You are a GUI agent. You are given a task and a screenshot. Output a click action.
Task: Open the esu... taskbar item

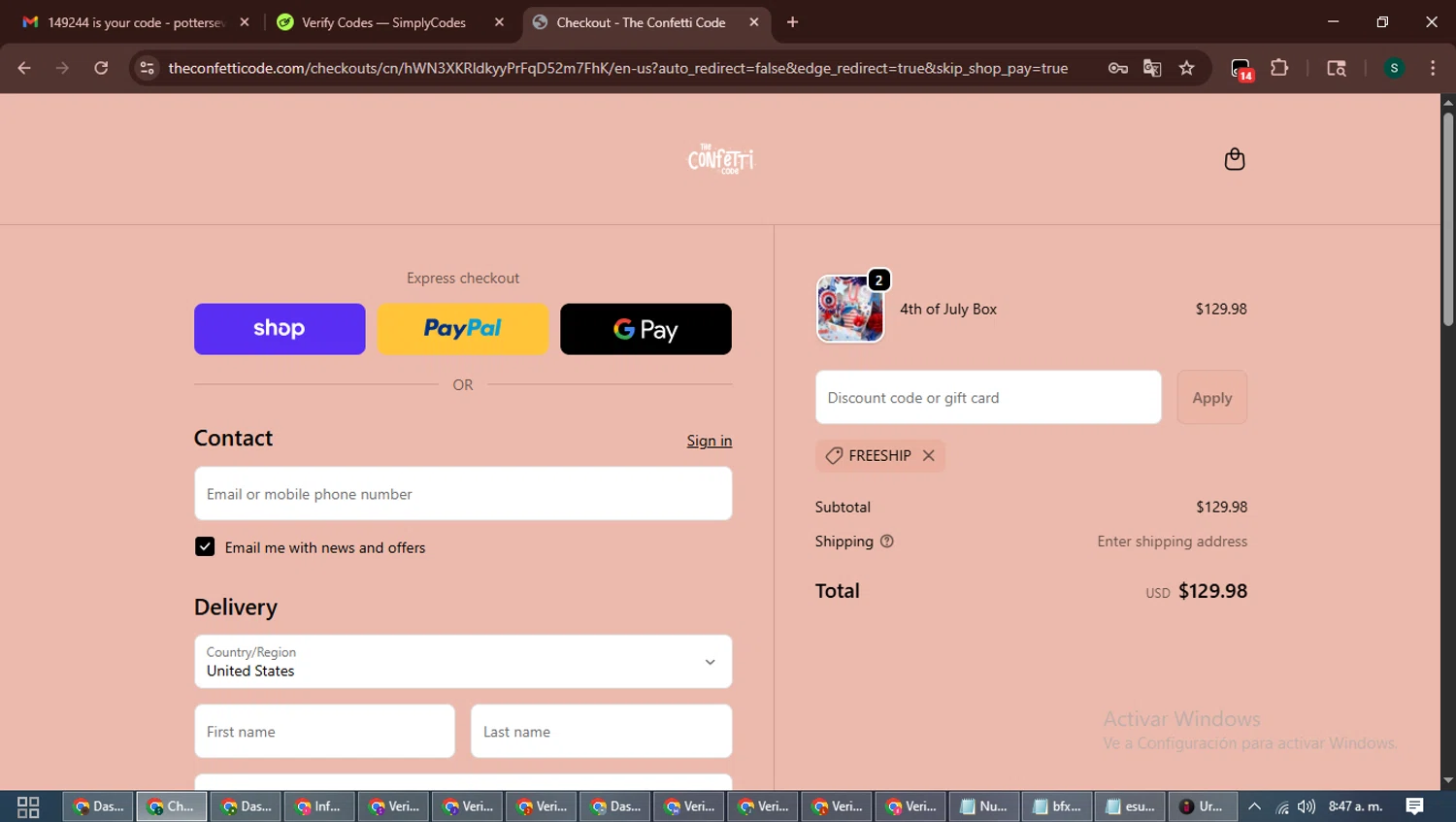(x=1130, y=806)
